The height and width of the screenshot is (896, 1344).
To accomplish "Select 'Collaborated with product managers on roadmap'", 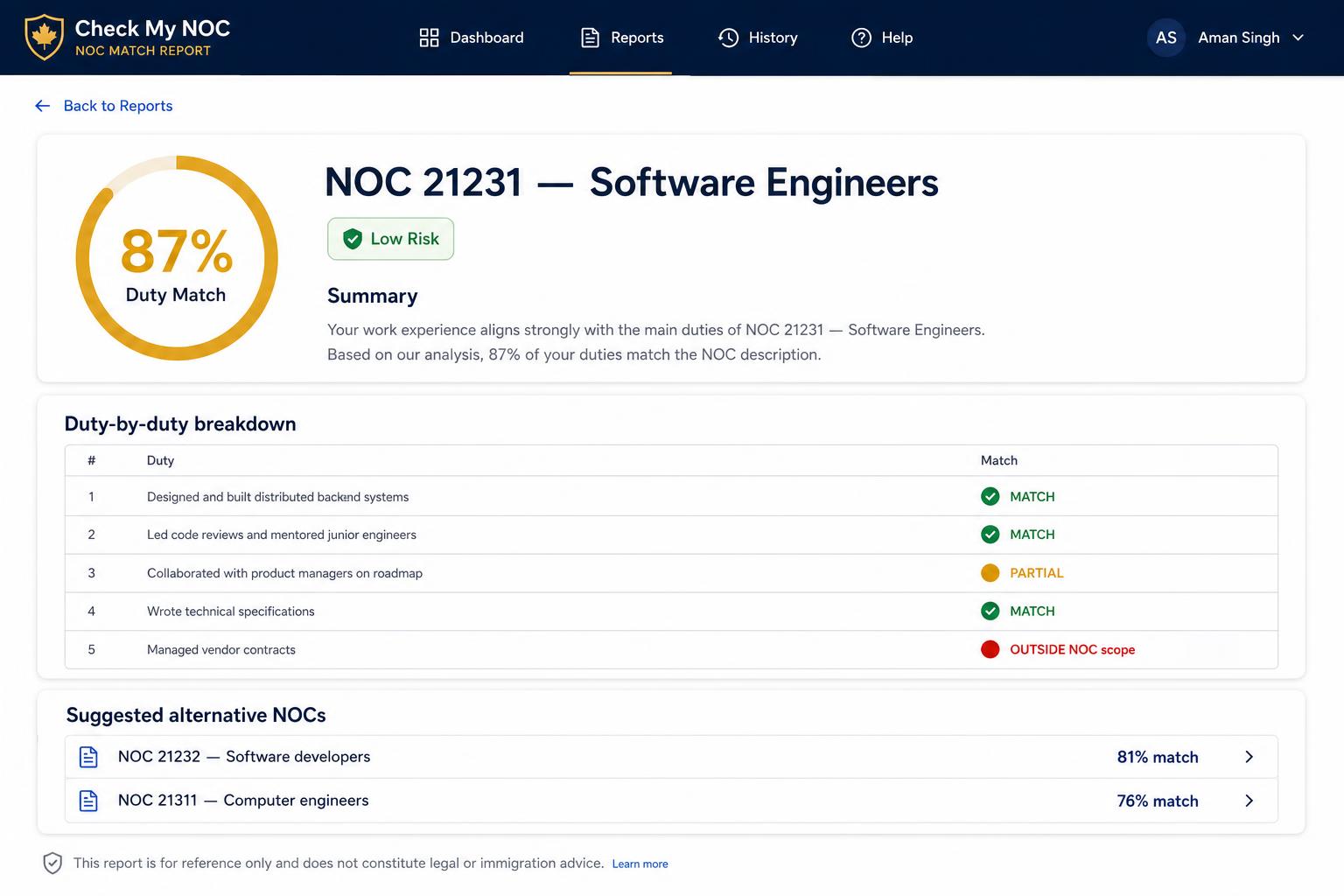I will [284, 573].
